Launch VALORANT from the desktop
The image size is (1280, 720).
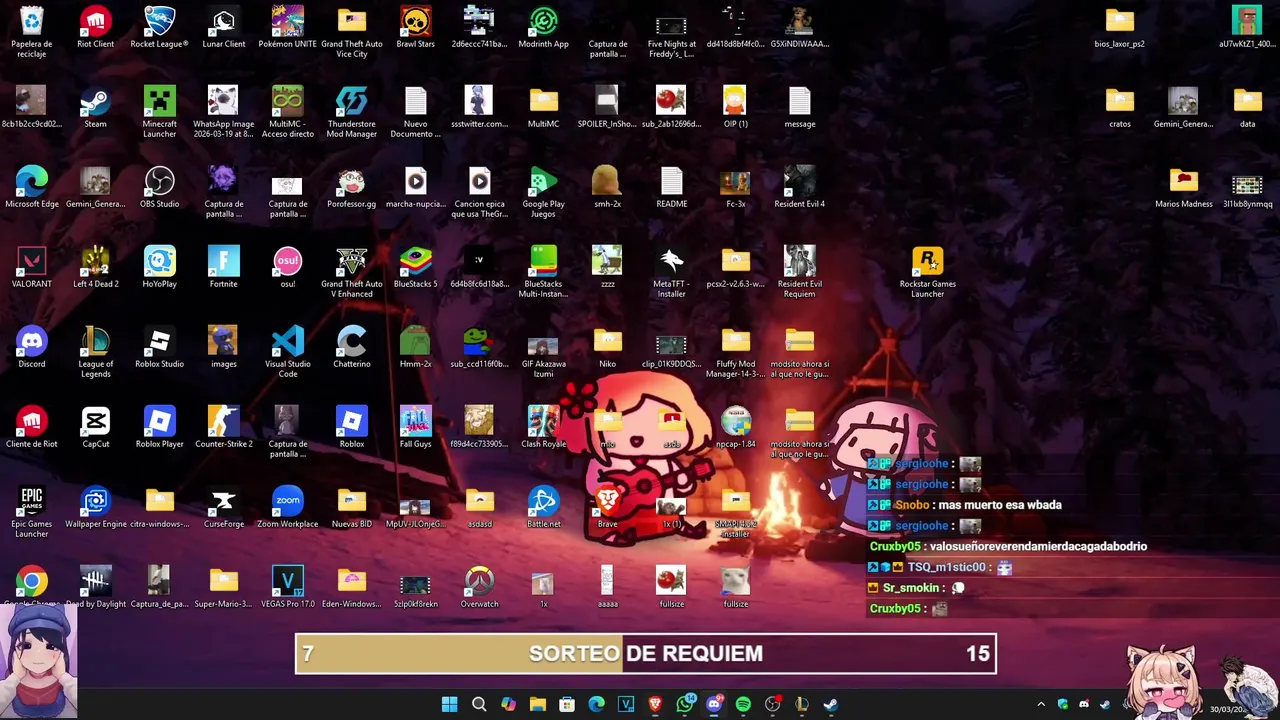click(32, 268)
